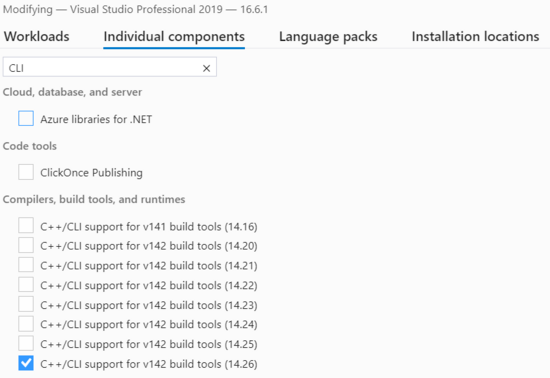
Task: Click the Compilers, build tools, and runtimes heading
Action: 94,199
